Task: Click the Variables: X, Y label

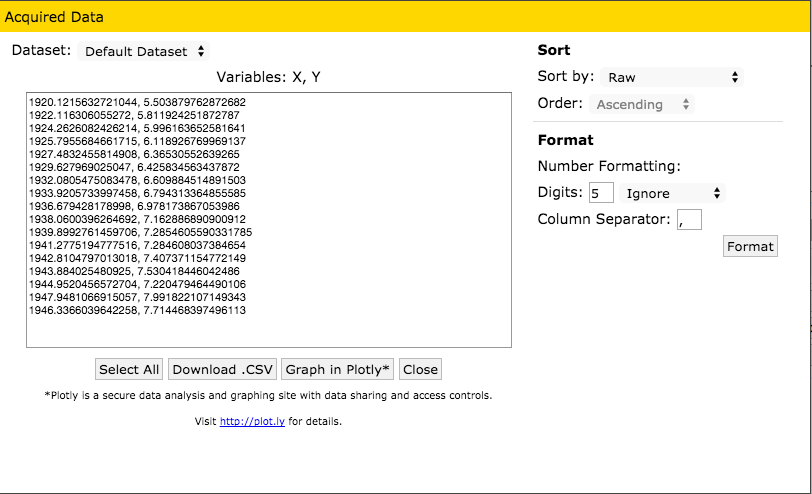Action: pyautogui.click(x=268, y=77)
